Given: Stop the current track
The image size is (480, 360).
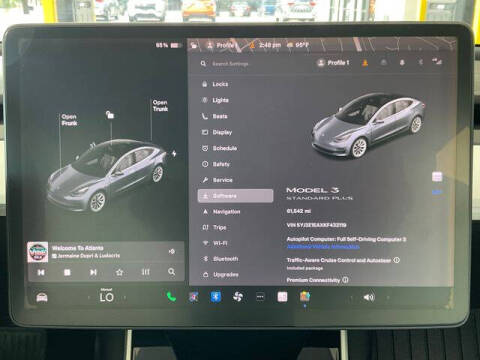Looking at the screenshot, I should click(67, 272).
